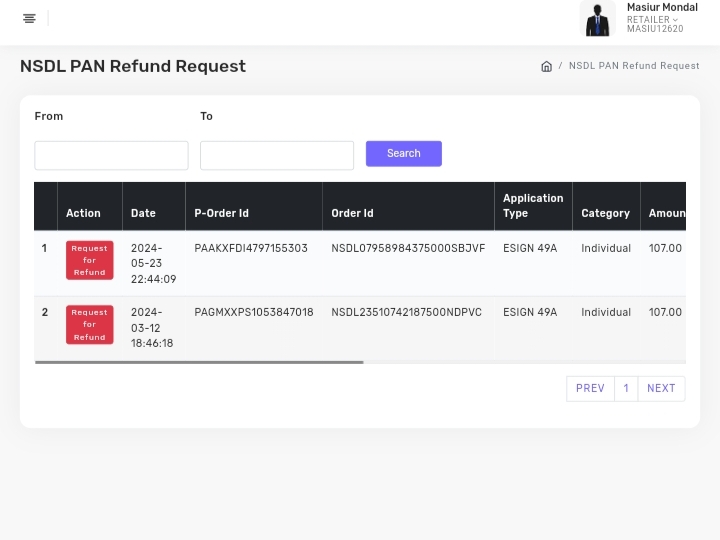Click the Application Type column header
This screenshot has width=720, height=540.
point(532,206)
